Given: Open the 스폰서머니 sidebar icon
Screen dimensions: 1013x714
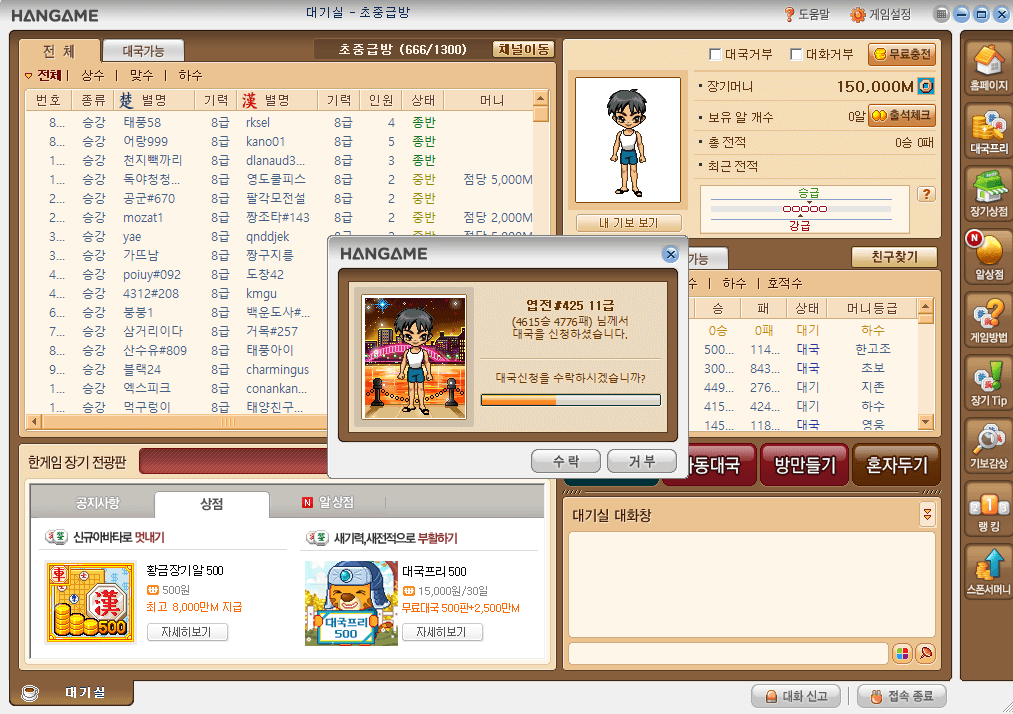Looking at the screenshot, I should (988, 572).
